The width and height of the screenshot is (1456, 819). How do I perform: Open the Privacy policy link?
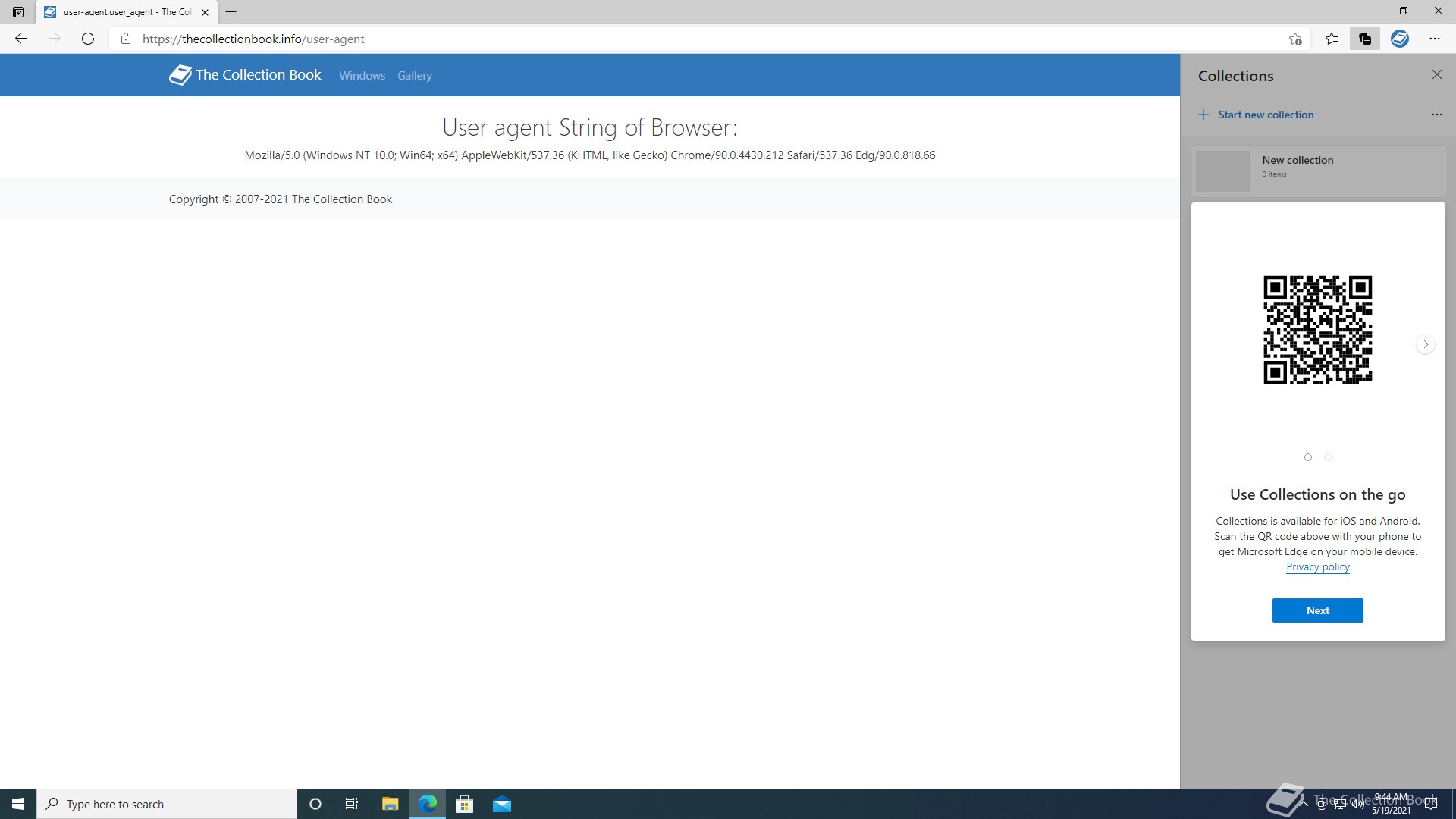[1317, 566]
